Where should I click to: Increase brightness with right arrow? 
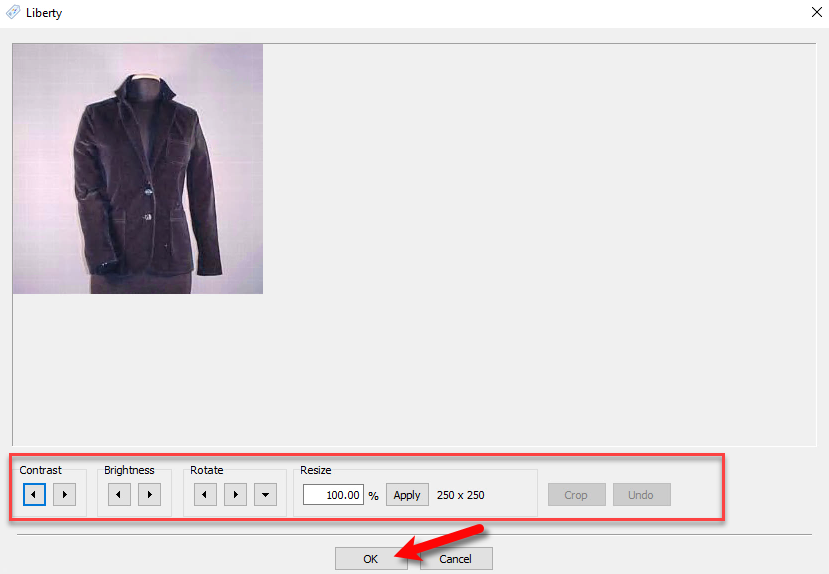150,495
